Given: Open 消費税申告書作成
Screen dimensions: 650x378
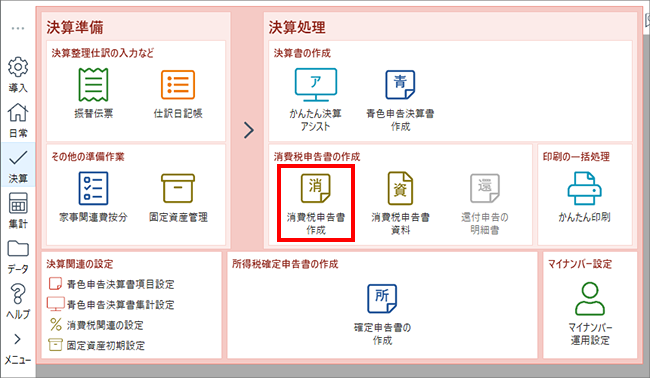Looking at the screenshot, I should (x=316, y=204).
